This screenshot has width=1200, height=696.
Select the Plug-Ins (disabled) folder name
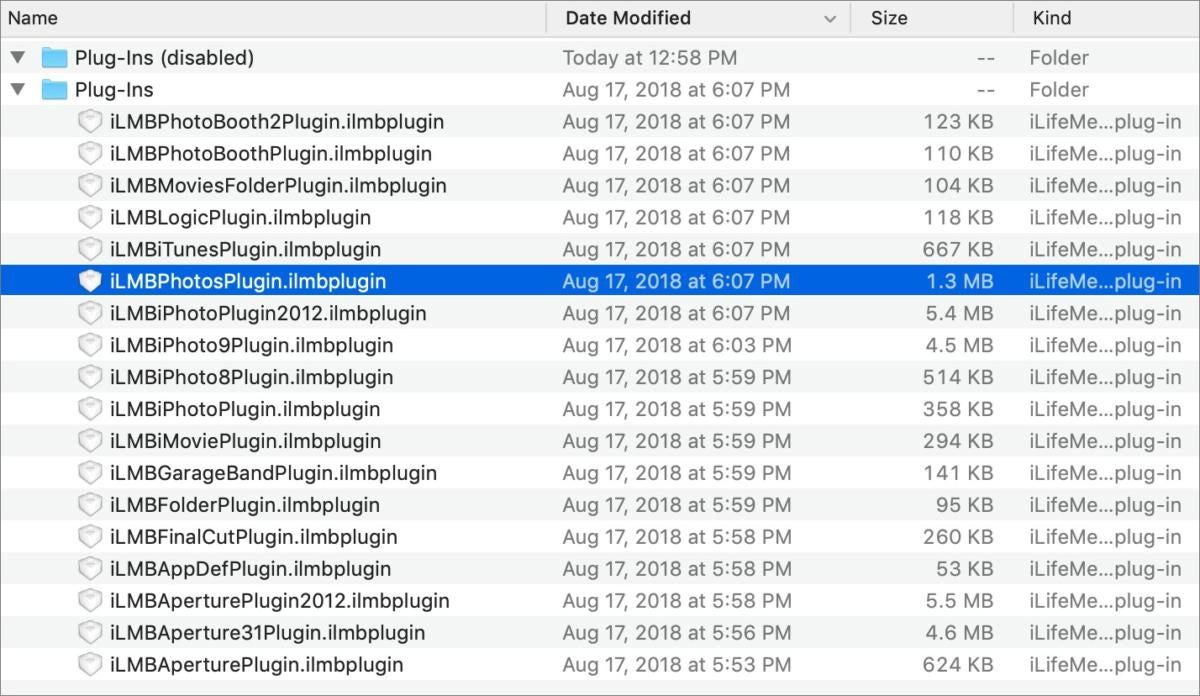point(164,58)
